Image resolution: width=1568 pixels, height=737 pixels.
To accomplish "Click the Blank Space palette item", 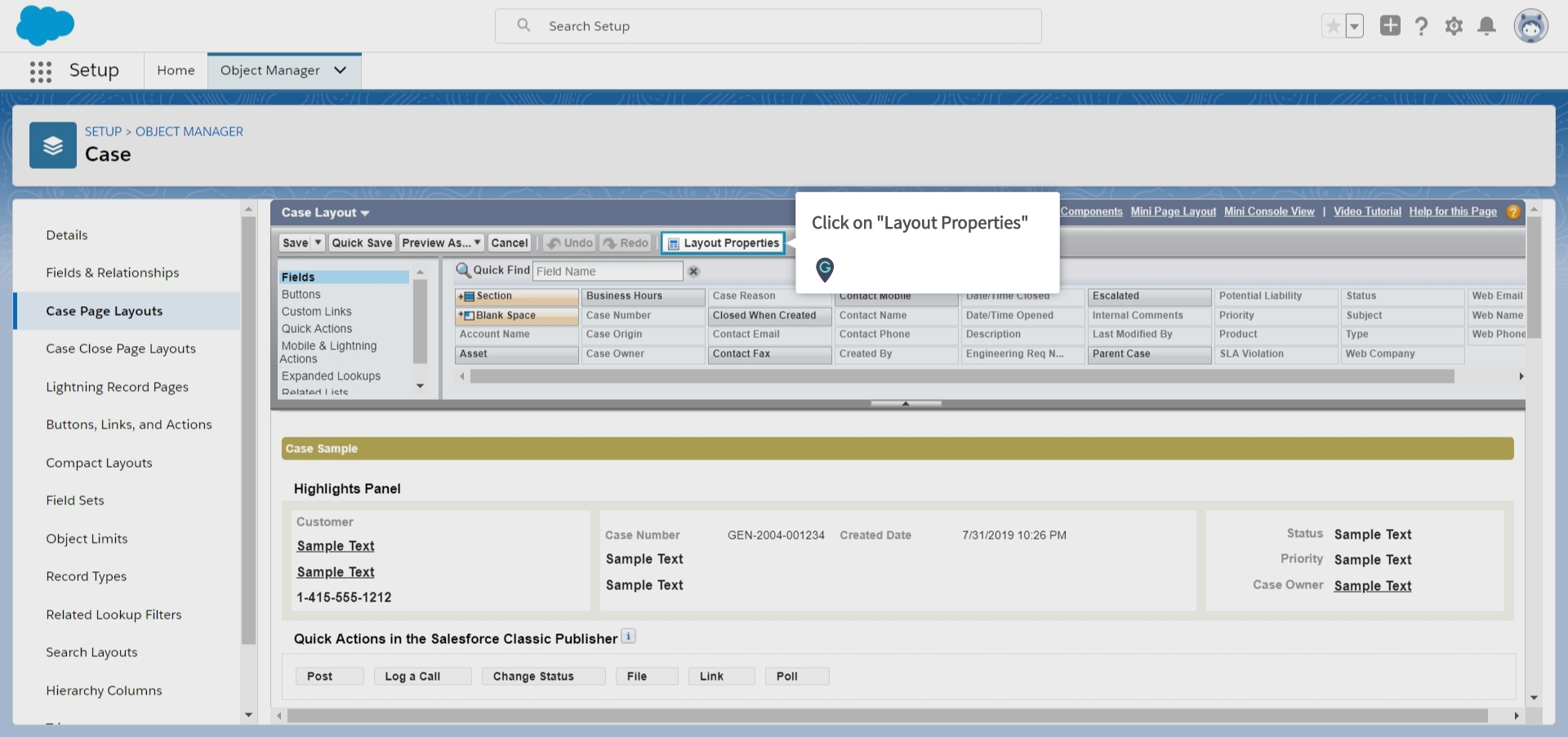I will pyautogui.click(x=516, y=316).
